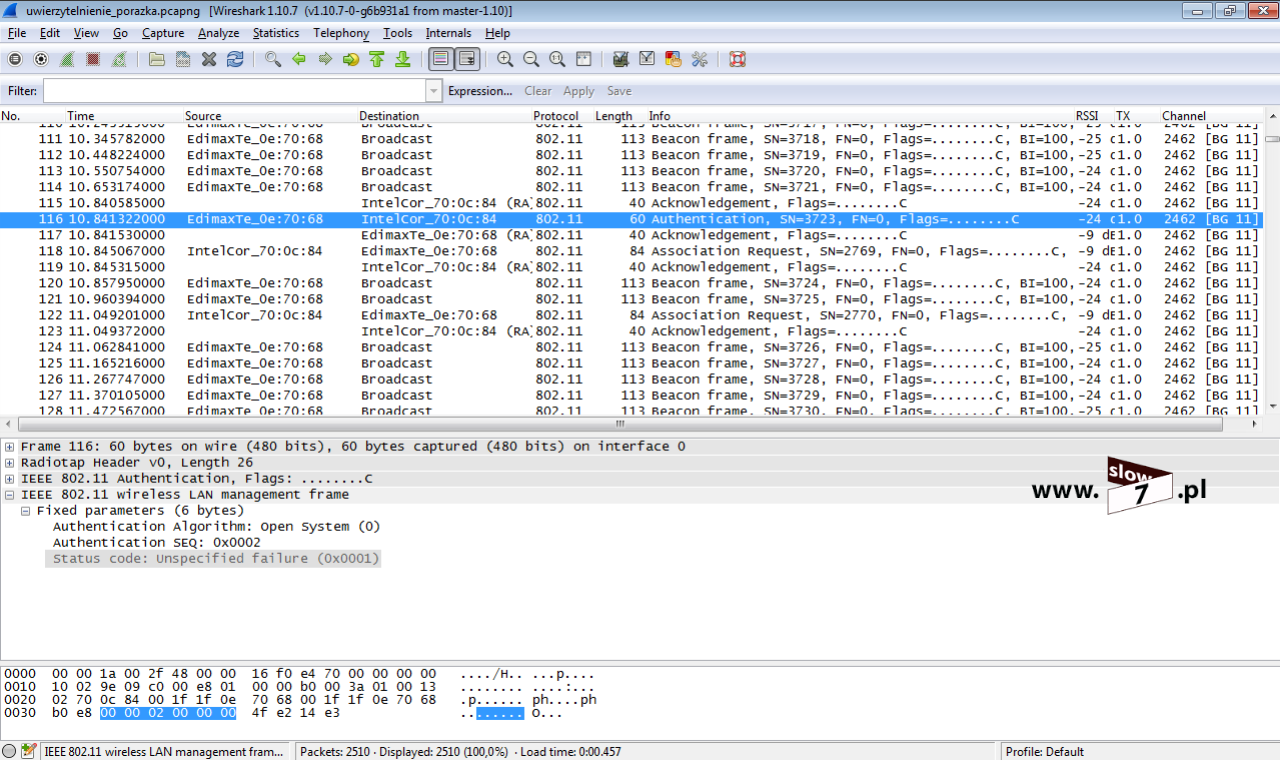Image resolution: width=1280 pixels, height=760 pixels.
Task: Sort packets by Source column
Action: tap(203, 116)
